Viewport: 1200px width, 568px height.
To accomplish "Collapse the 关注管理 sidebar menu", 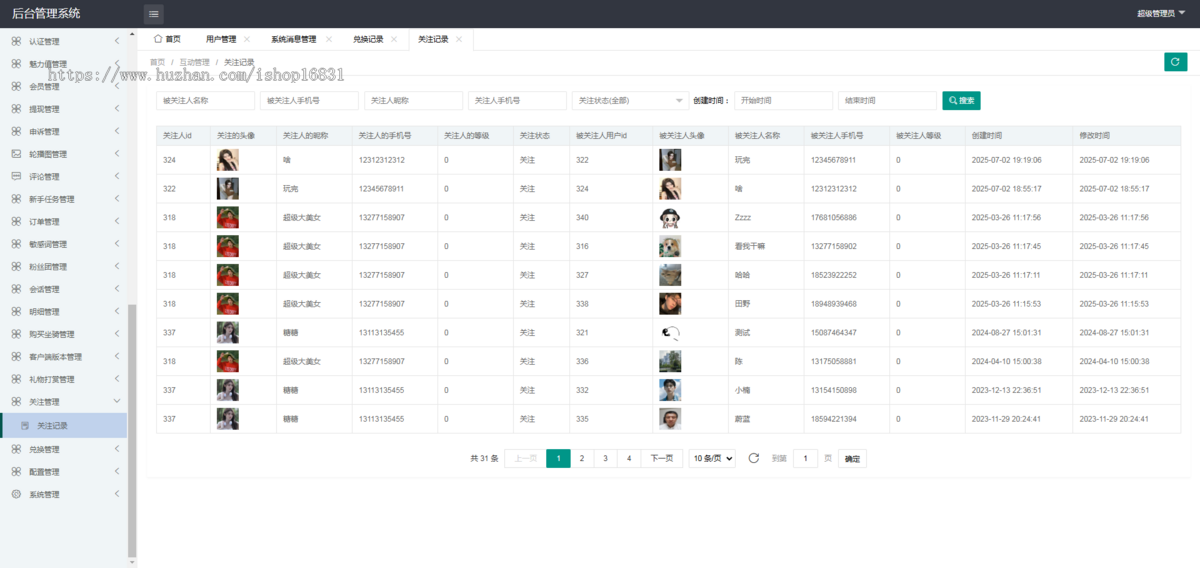I will tap(65, 402).
